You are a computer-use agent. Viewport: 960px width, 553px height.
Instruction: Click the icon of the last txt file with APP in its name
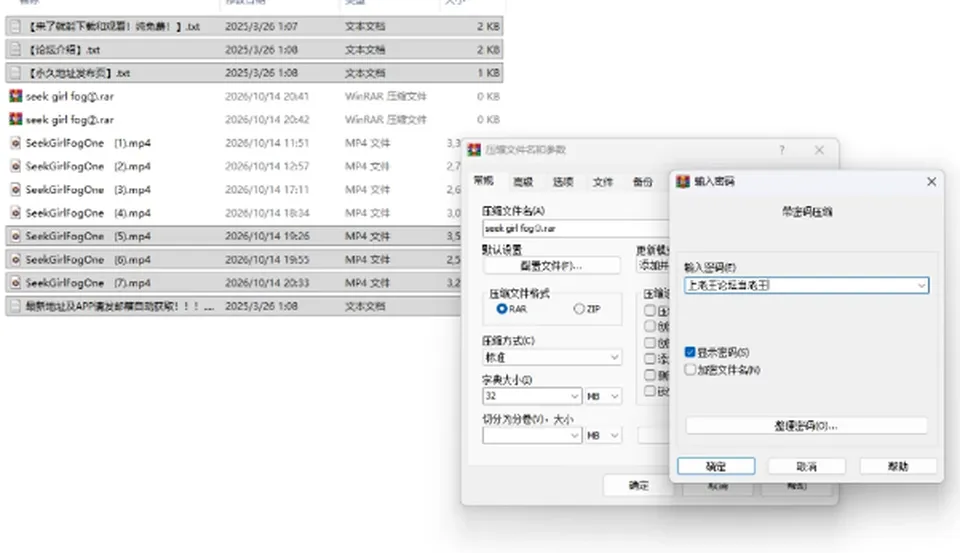click(16, 306)
